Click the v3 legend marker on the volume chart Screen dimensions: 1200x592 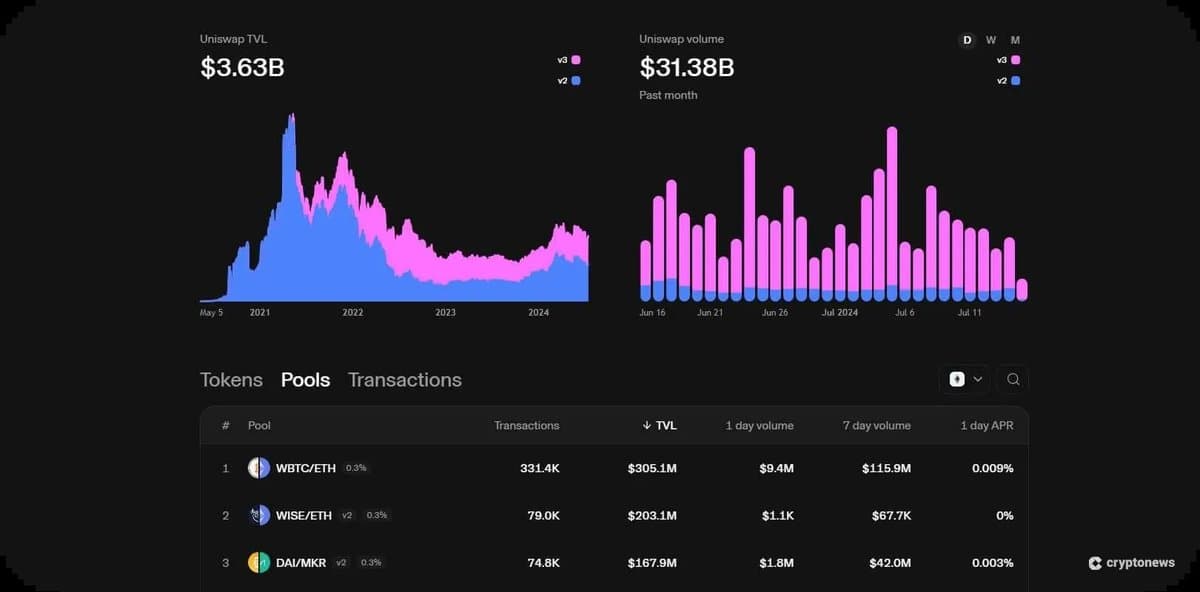coord(1014,60)
